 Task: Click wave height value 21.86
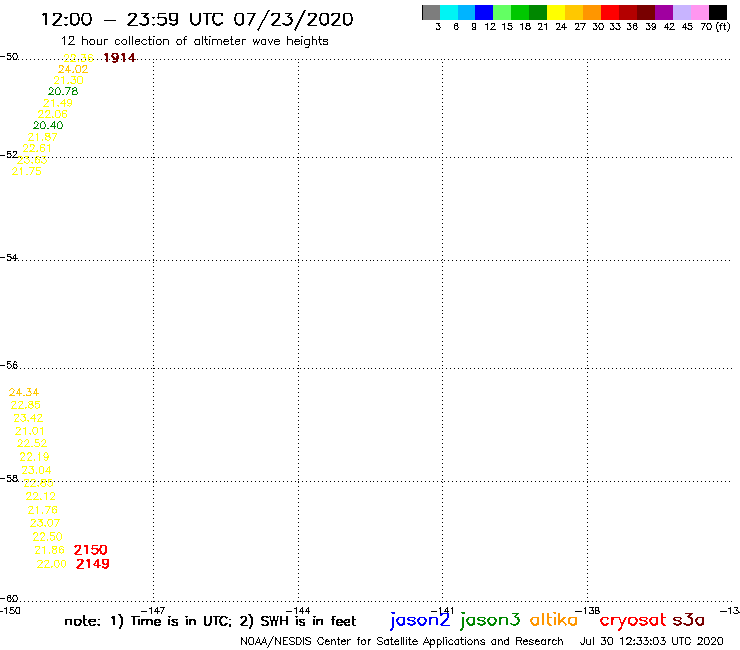[x=50, y=550]
